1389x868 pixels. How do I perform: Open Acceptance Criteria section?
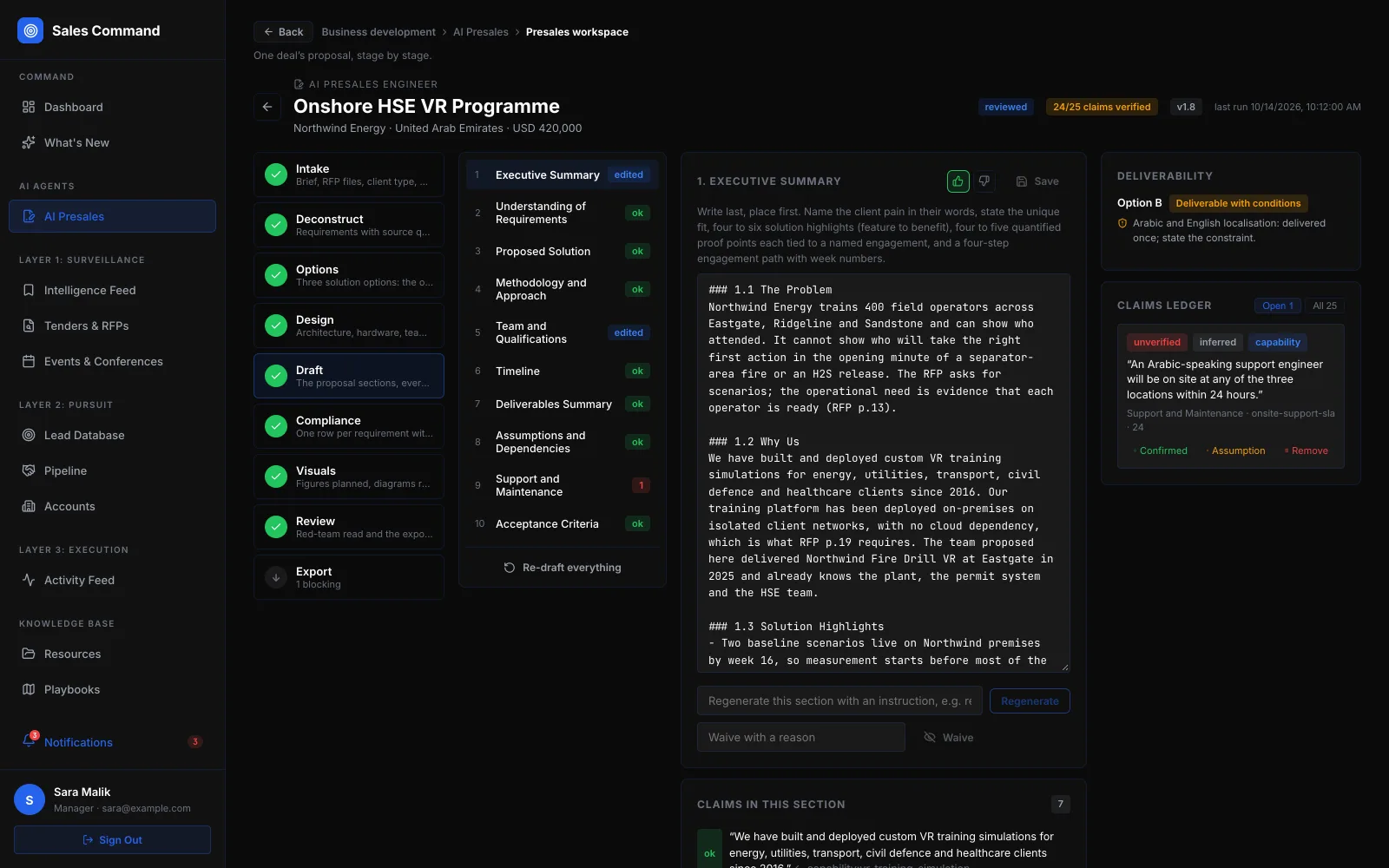click(x=563, y=523)
